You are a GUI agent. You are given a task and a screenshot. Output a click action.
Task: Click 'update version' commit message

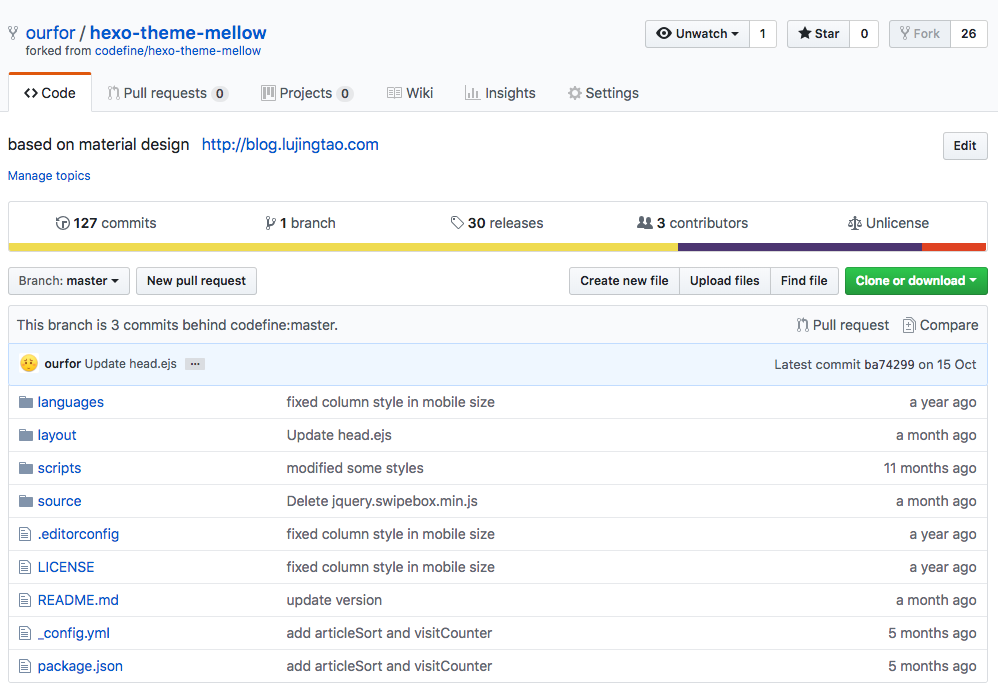334,600
